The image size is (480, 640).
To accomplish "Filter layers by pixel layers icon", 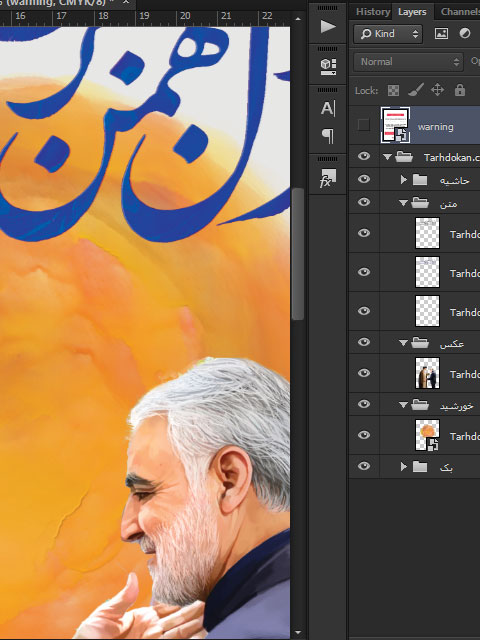I will click(441, 33).
